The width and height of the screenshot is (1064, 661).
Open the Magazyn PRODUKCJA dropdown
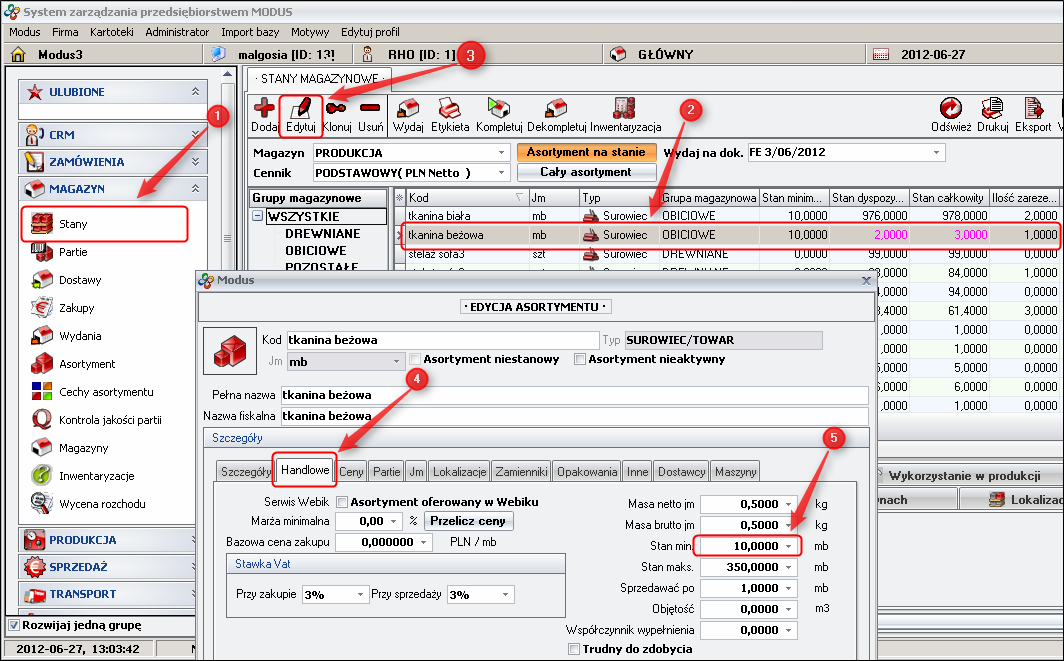pyautogui.click(x=502, y=153)
